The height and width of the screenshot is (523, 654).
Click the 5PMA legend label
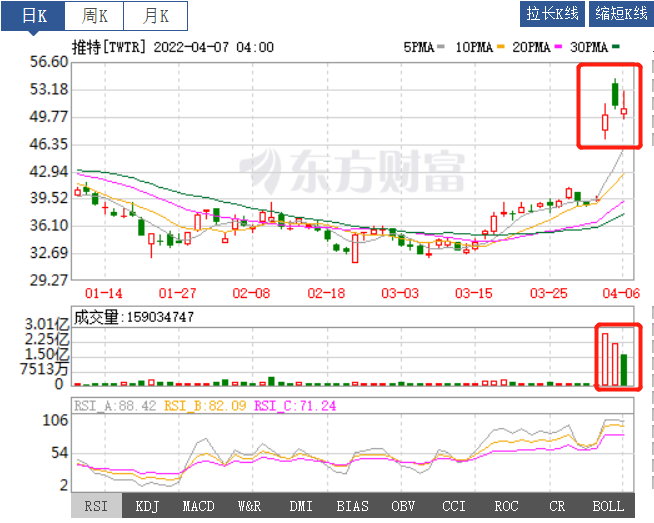pos(419,47)
